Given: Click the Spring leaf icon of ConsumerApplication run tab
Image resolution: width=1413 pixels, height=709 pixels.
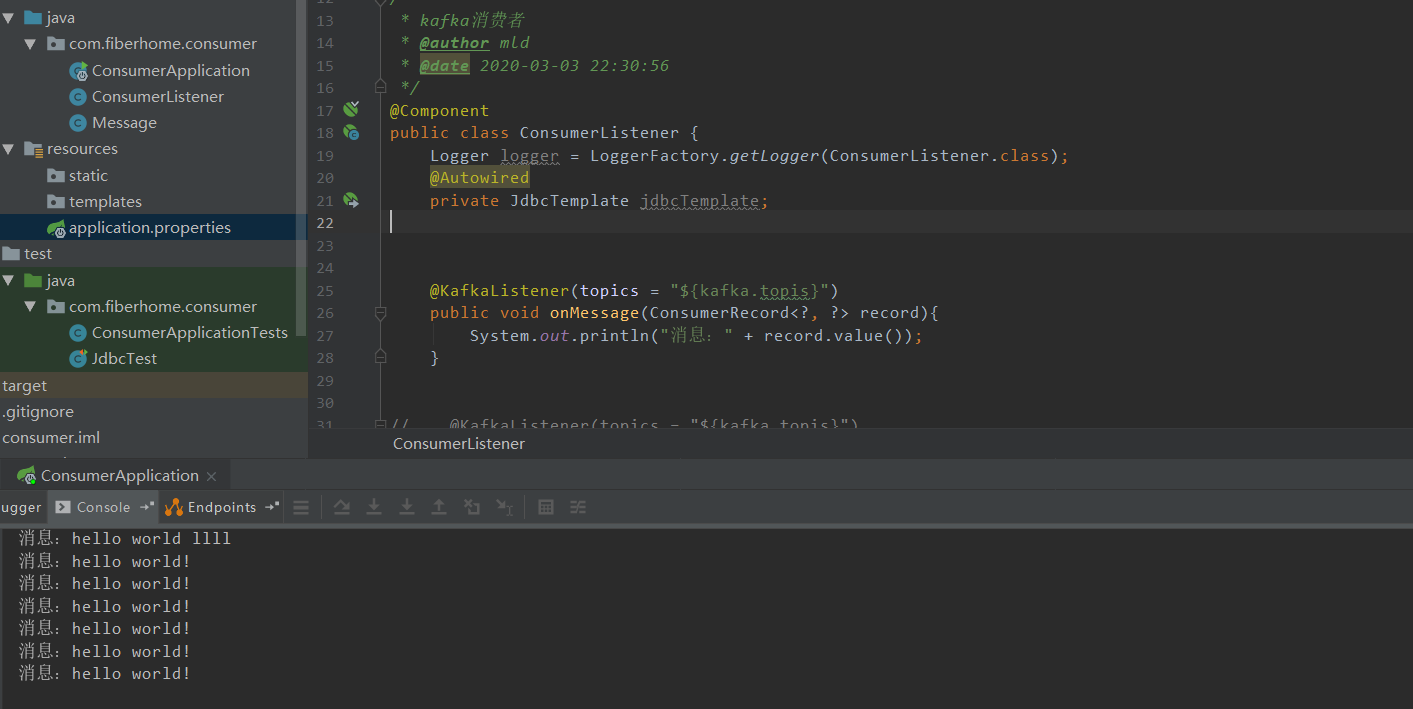Looking at the screenshot, I should pos(27,476).
